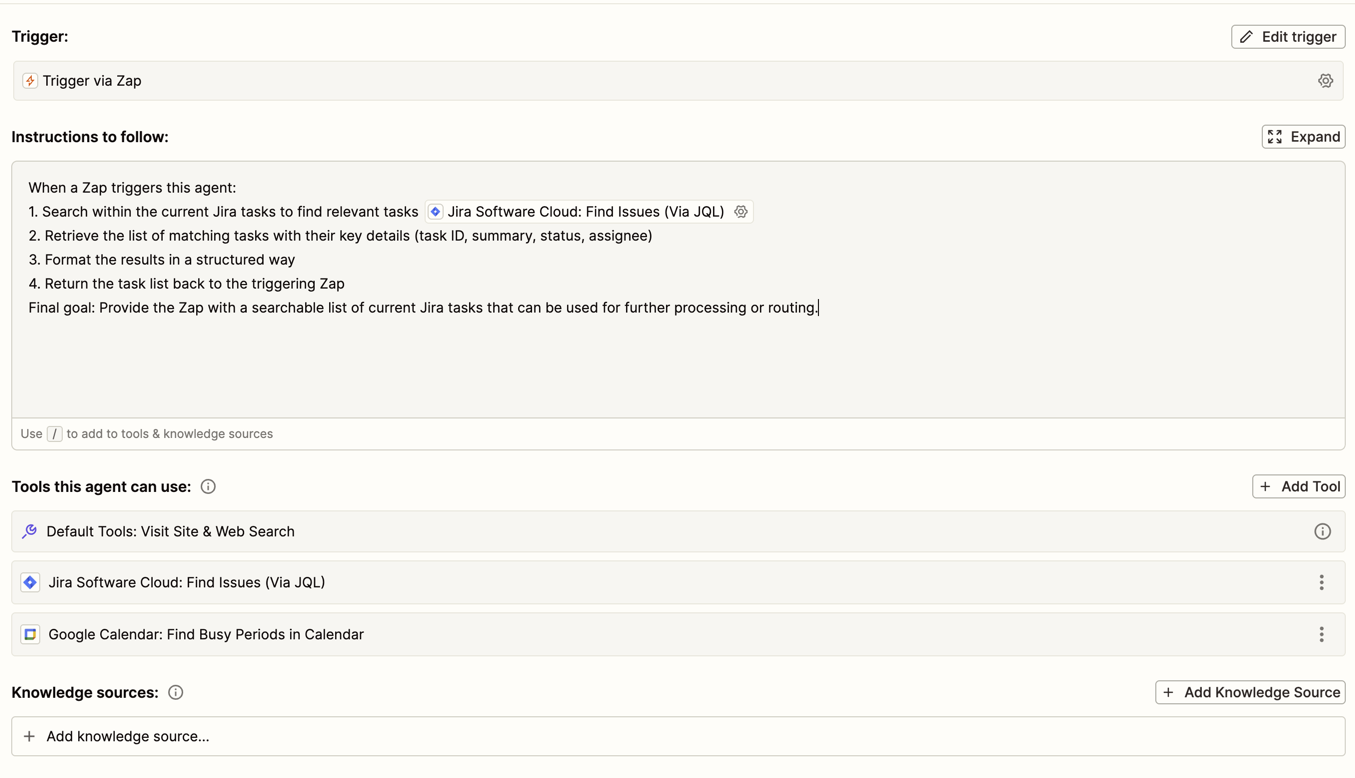Select the Default Tools: Visit Site row
The image size is (1355, 778).
click(x=170, y=532)
